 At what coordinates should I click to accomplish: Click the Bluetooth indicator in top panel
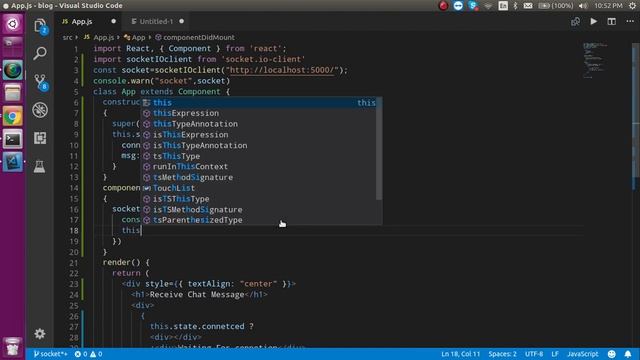[516, 6]
